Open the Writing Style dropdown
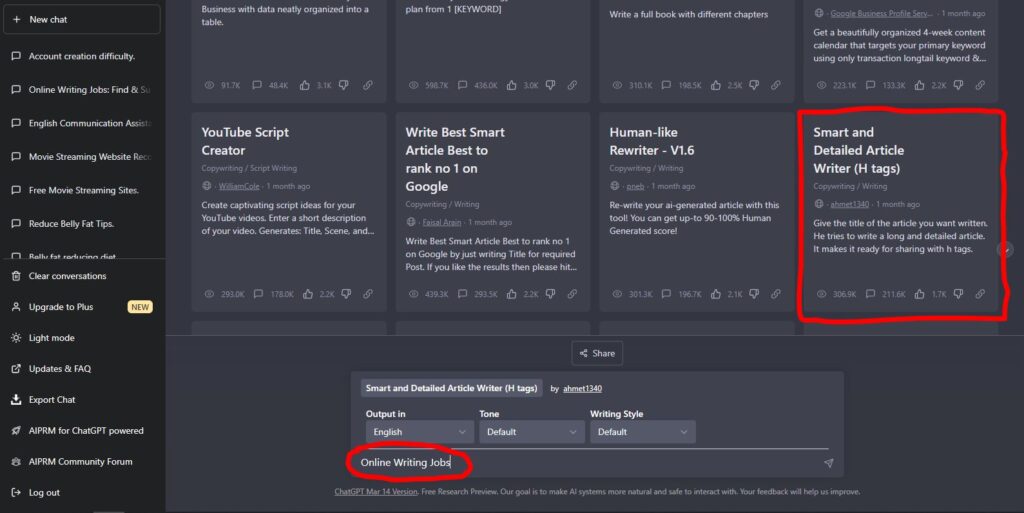The height and width of the screenshot is (513, 1024). 643,432
